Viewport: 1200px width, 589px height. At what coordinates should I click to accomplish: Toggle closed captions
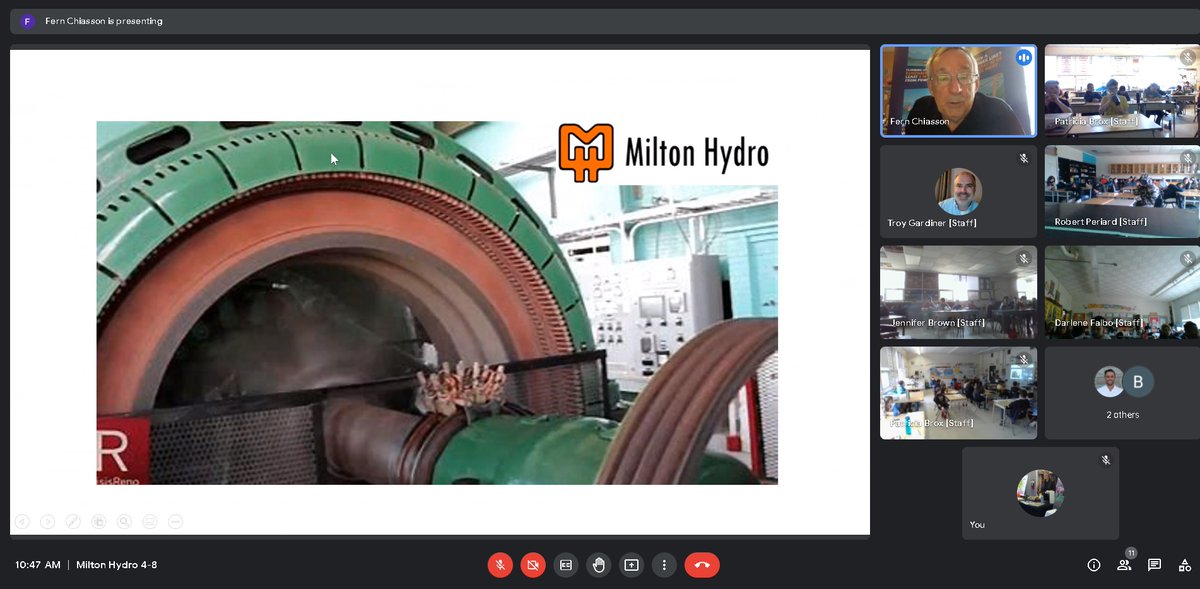(x=566, y=565)
